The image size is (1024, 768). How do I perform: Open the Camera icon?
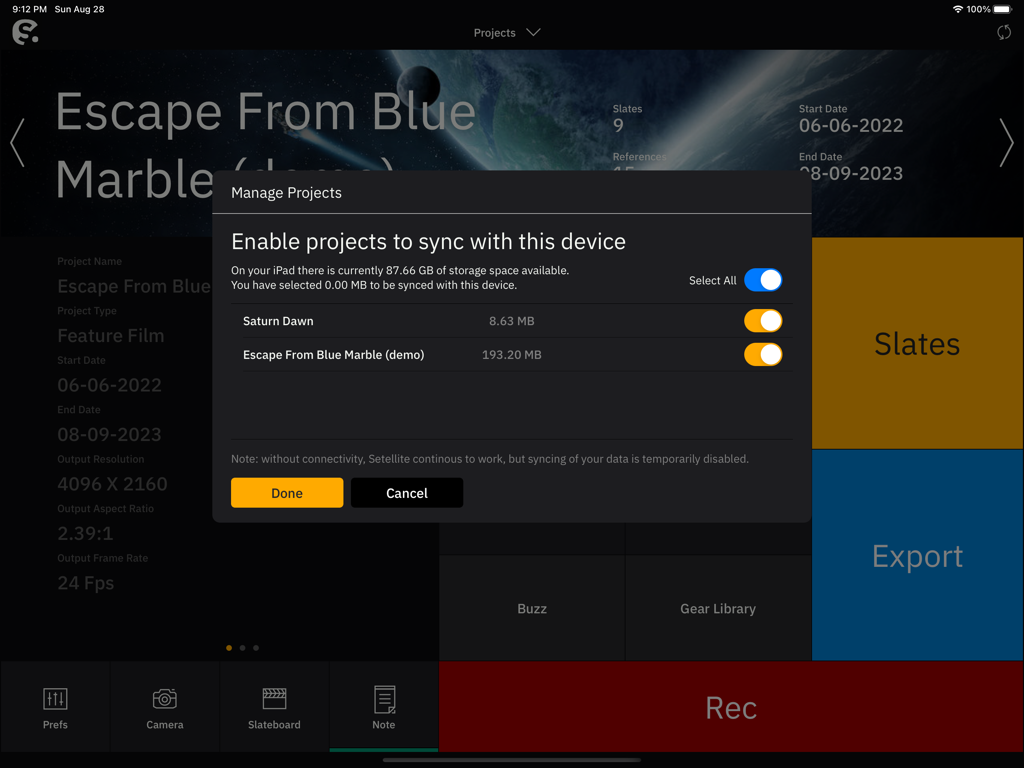click(165, 699)
